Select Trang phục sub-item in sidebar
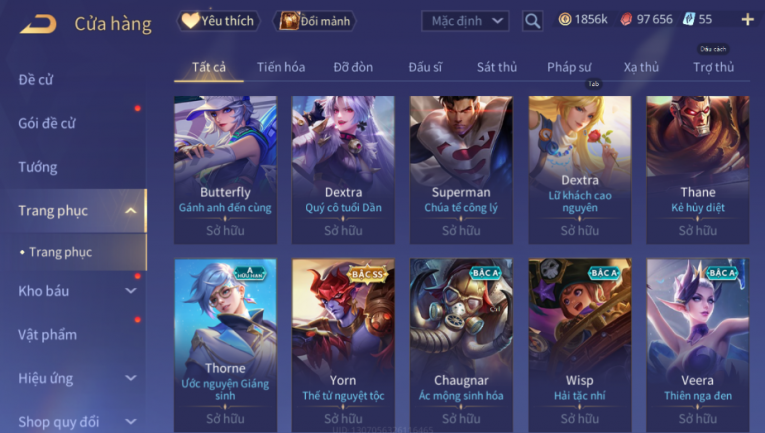Viewport: 765px width, 433px height. pos(60,252)
